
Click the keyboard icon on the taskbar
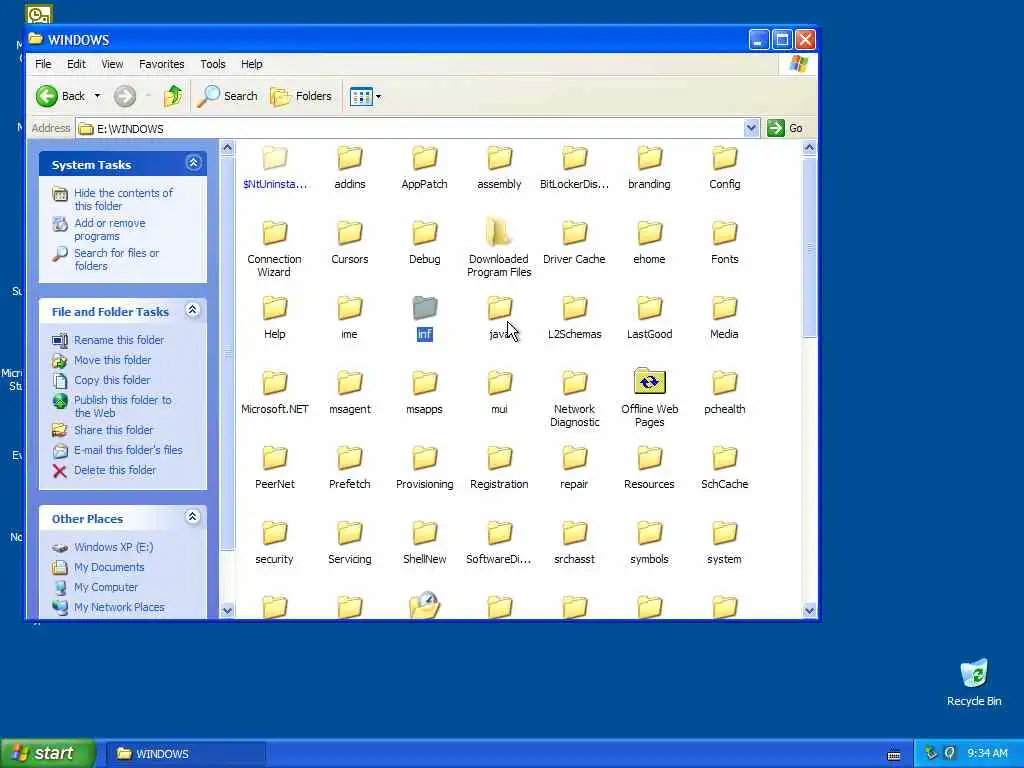(x=894, y=755)
